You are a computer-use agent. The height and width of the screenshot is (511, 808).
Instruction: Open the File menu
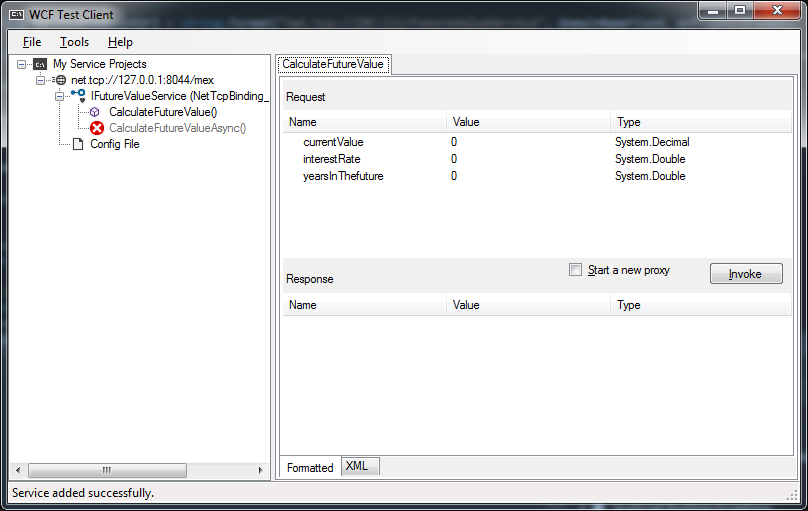pos(32,42)
